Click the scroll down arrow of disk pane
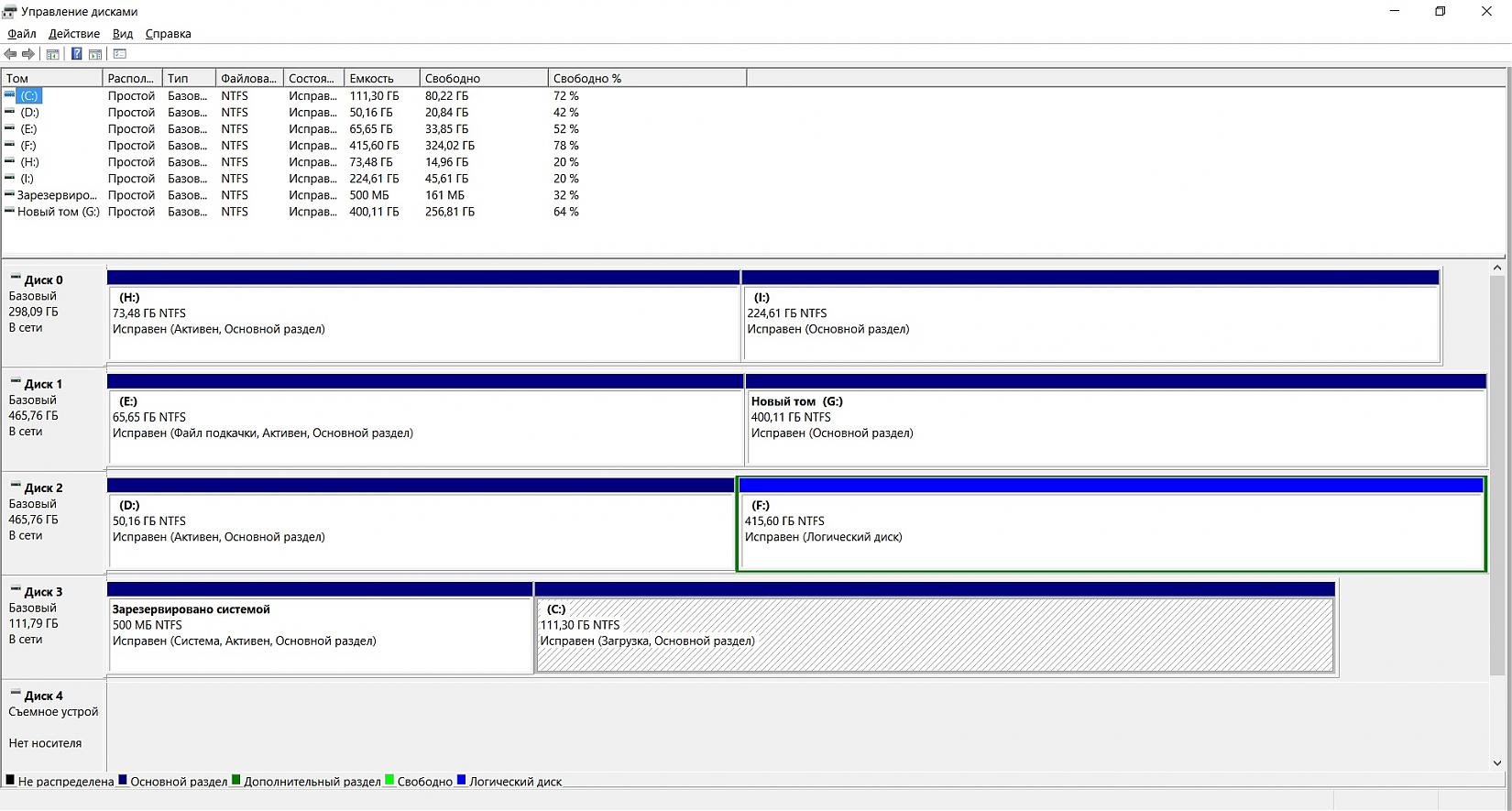This screenshot has width=1512, height=811. (x=1497, y=762)
